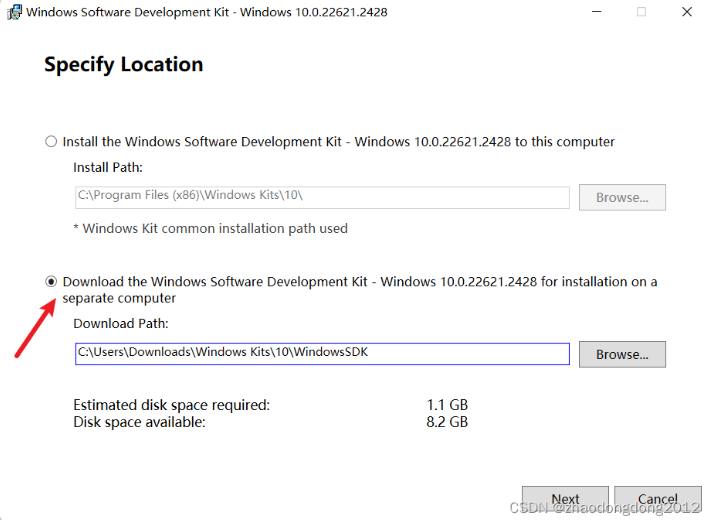Click the window title text
The height and width of the screenshot is (520, 708).
(x=207, y=12)
